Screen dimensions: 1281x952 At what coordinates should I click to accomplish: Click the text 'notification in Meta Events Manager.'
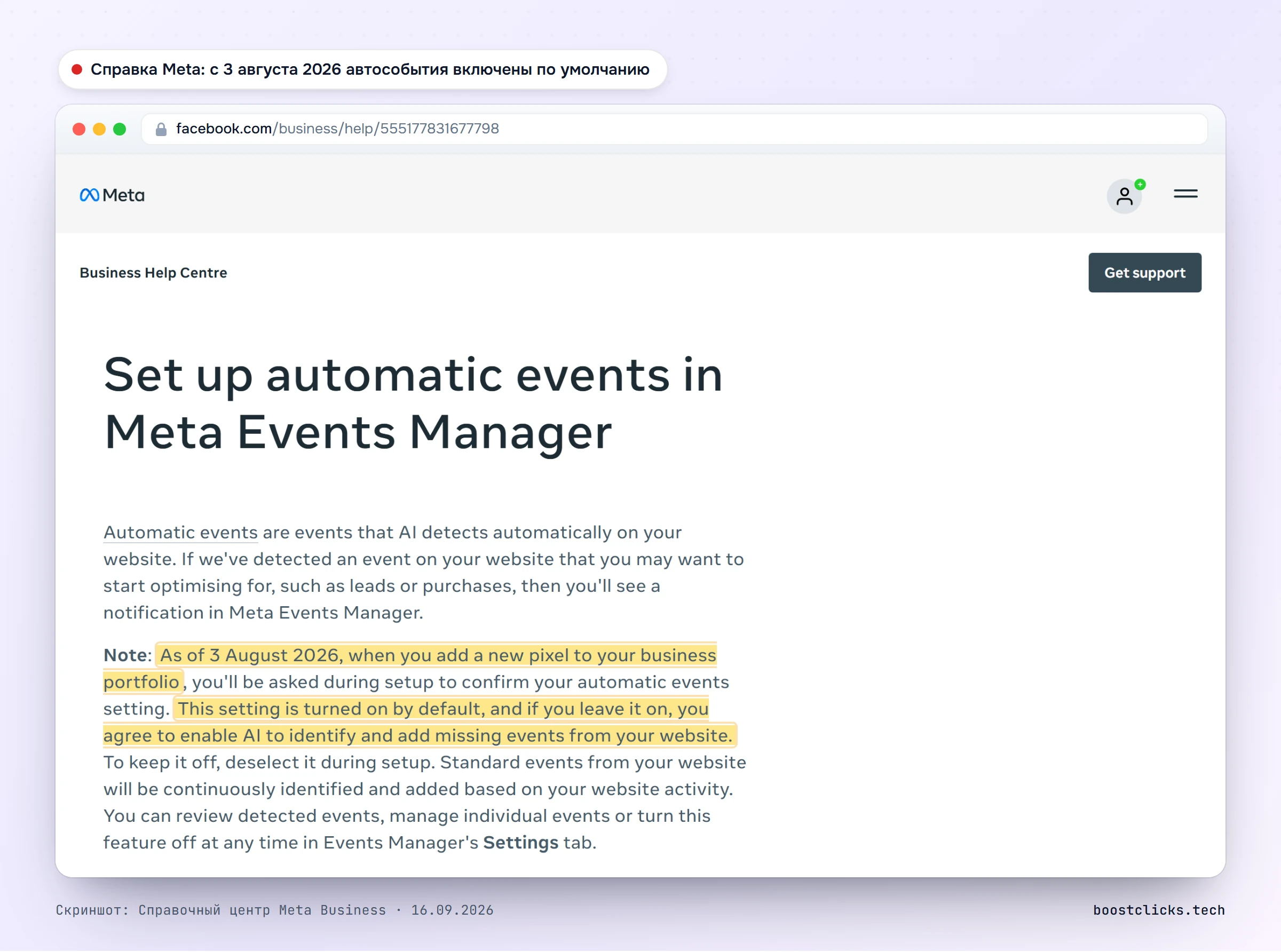(x=263, y=613)
